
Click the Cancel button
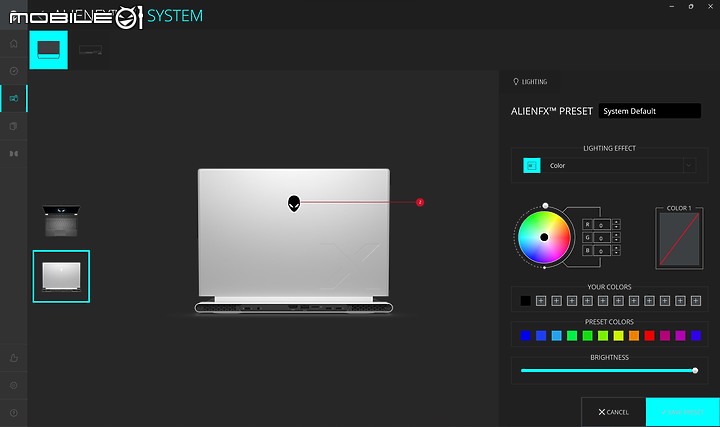[x=613, y=412]
